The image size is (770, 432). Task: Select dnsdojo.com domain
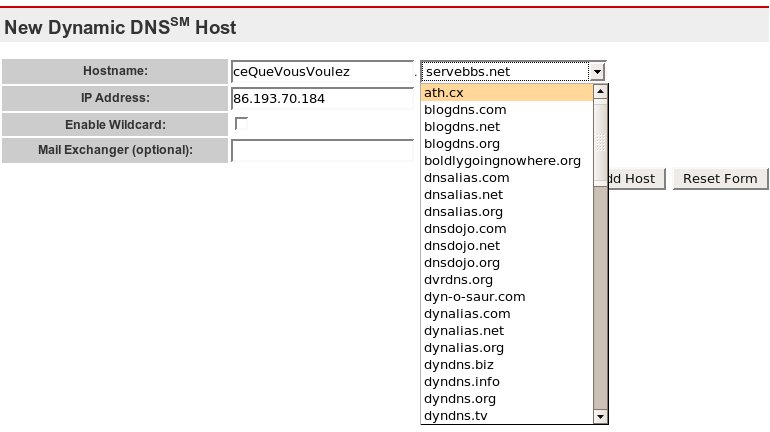[x=506, y=229]
